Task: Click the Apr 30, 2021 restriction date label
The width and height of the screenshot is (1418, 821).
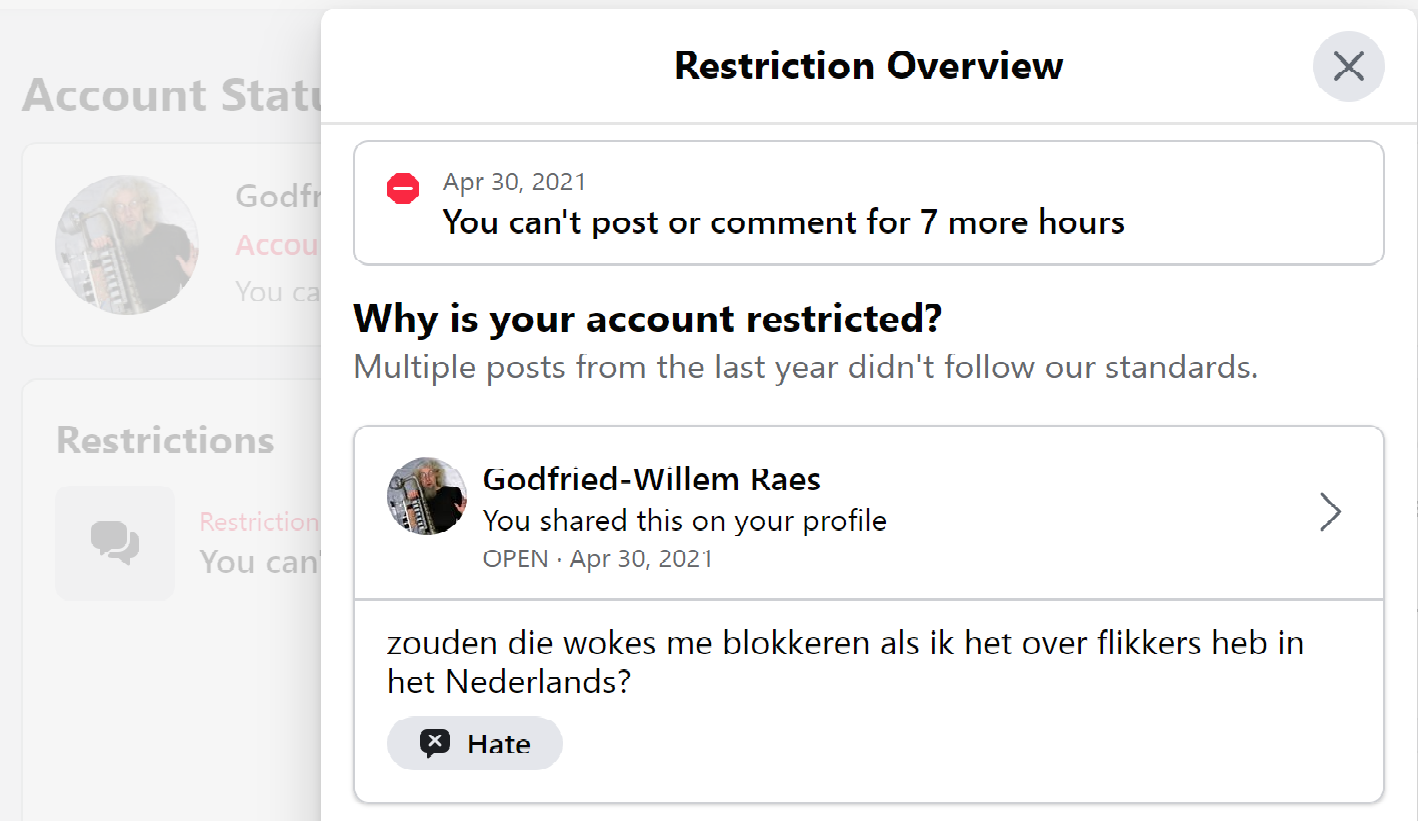Action: tap(514, 182)
